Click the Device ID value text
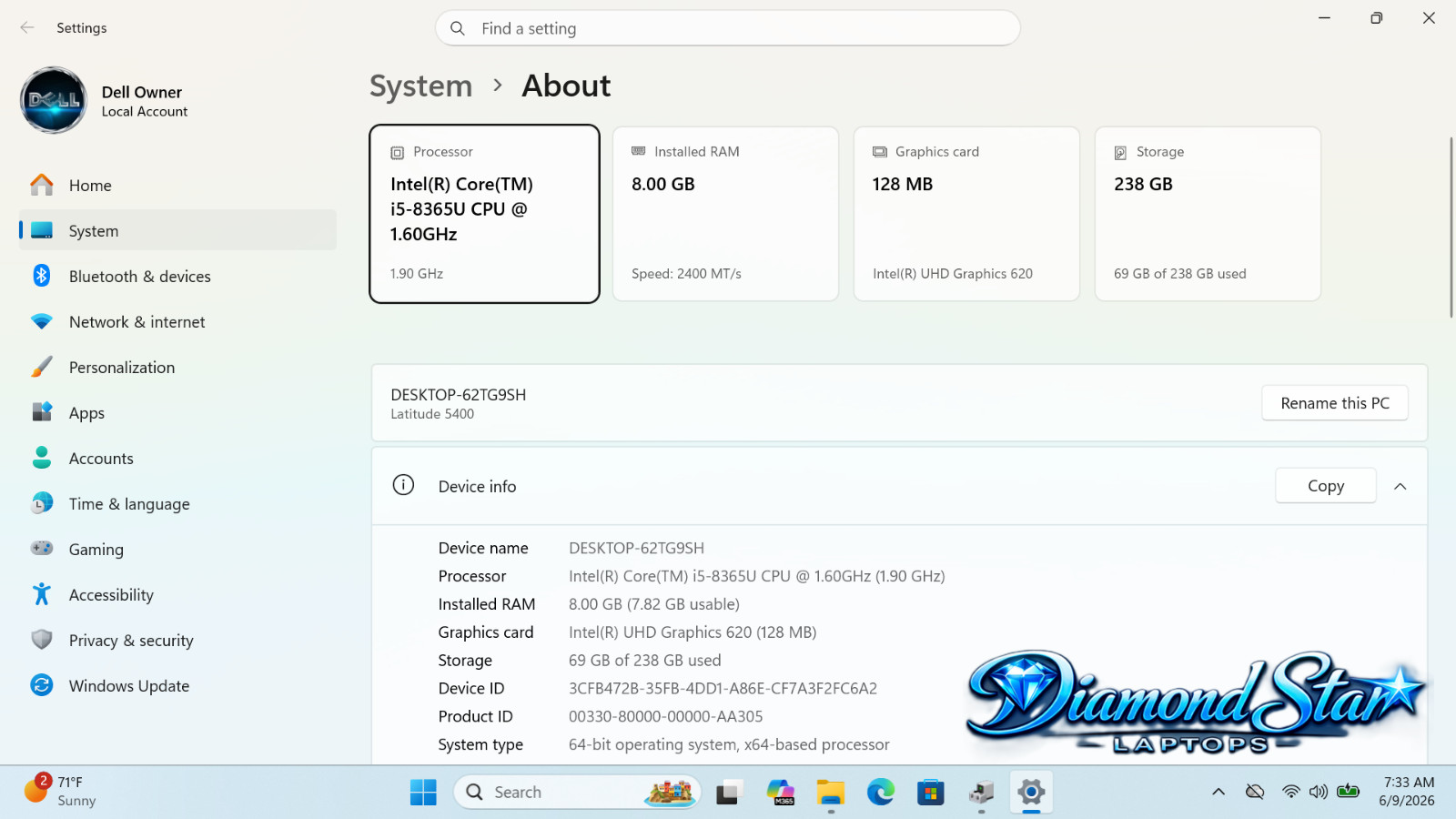 [x=723, y=688]
